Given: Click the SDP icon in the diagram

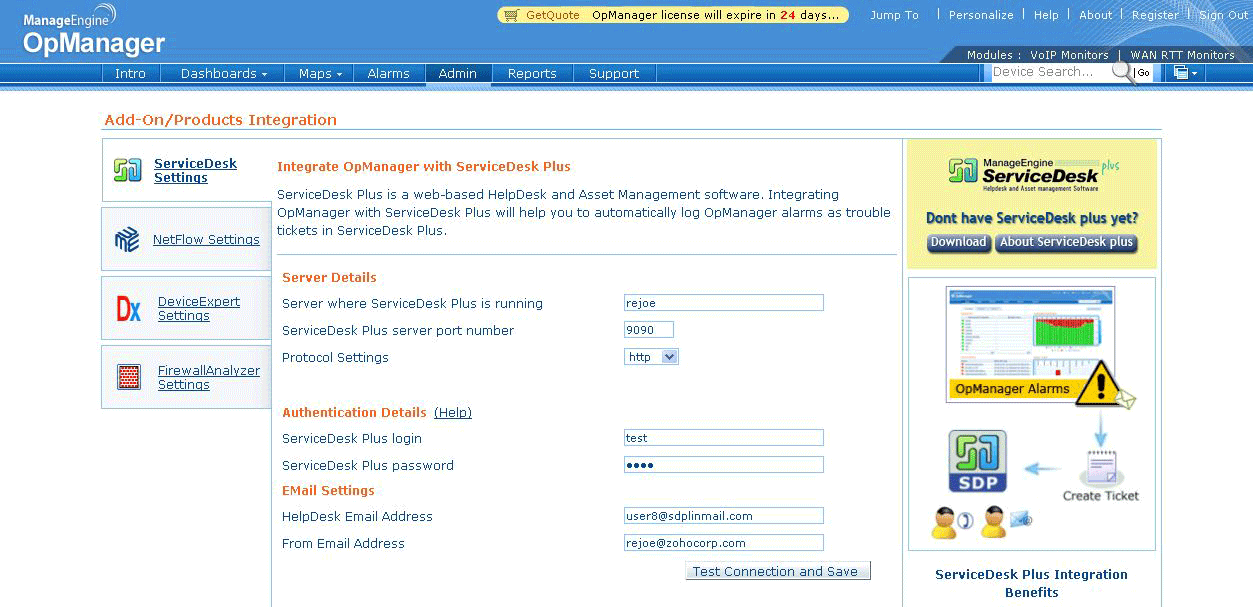Looking at the screenshot, I should coord(977,462).
